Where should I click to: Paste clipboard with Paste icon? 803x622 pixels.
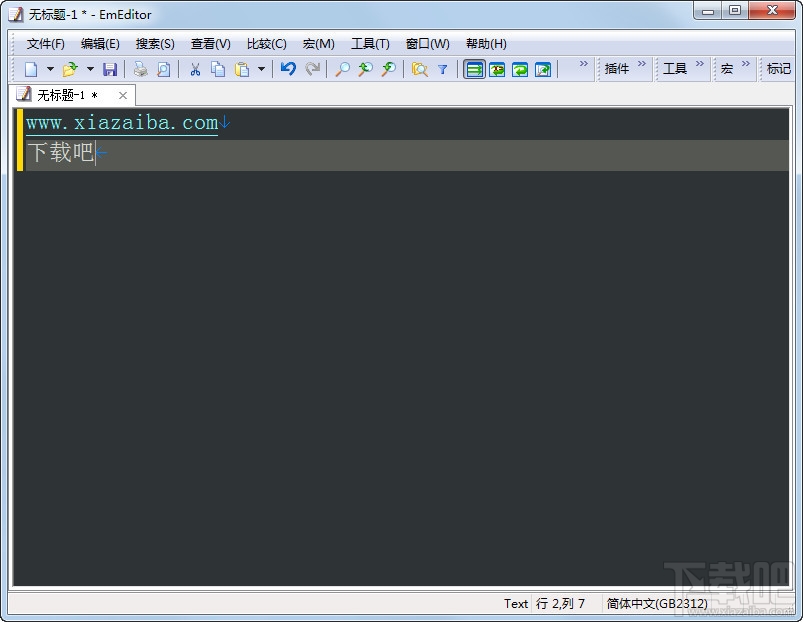point(242,69)
